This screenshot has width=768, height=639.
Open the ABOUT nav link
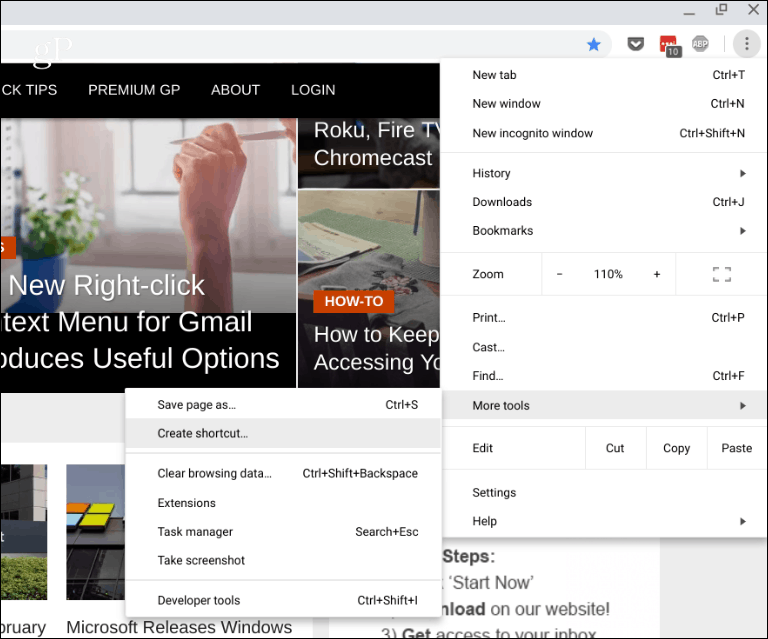pos(236,90)
